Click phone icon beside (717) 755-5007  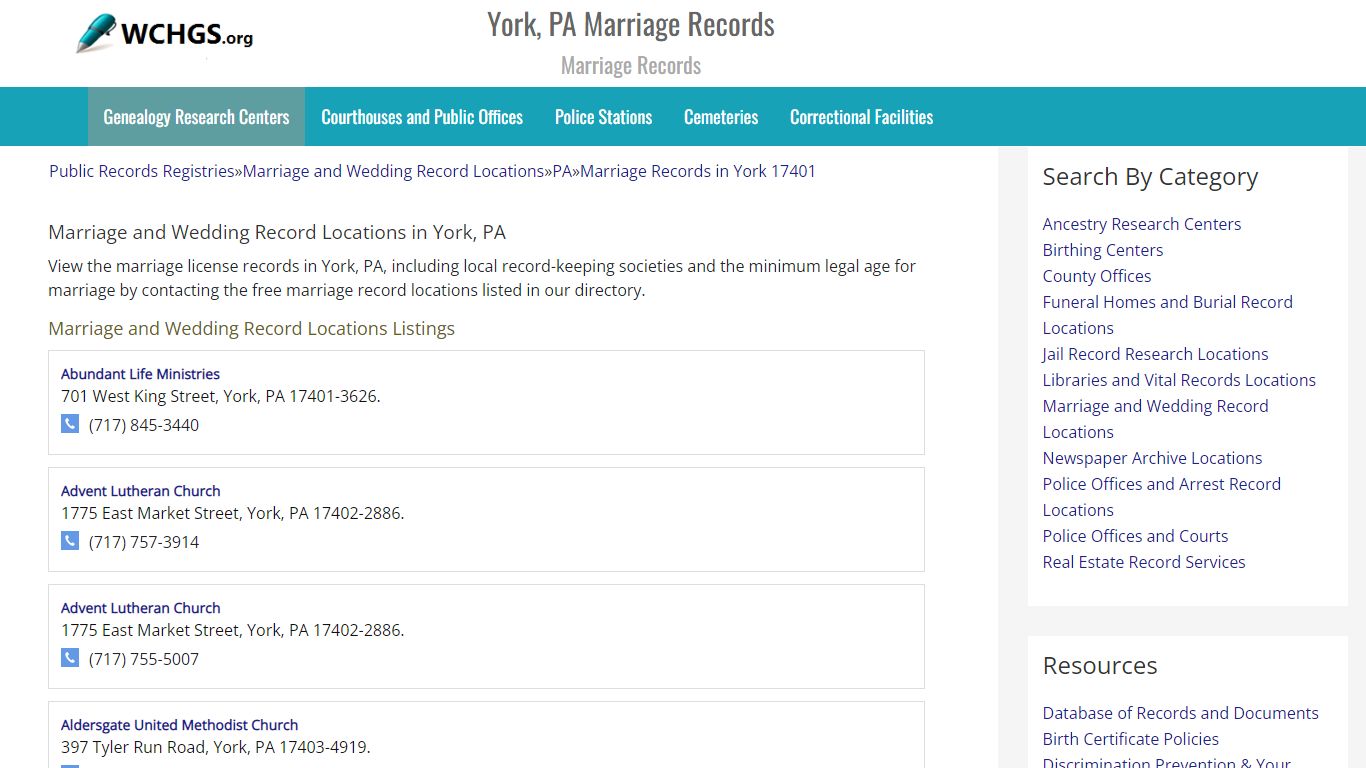[70, 658]
